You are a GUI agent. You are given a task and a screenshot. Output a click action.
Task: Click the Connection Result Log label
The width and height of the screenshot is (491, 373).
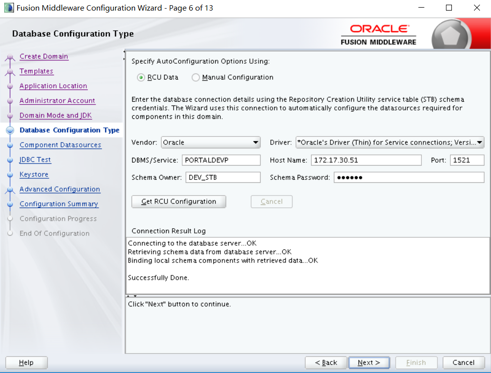(168, 231)
